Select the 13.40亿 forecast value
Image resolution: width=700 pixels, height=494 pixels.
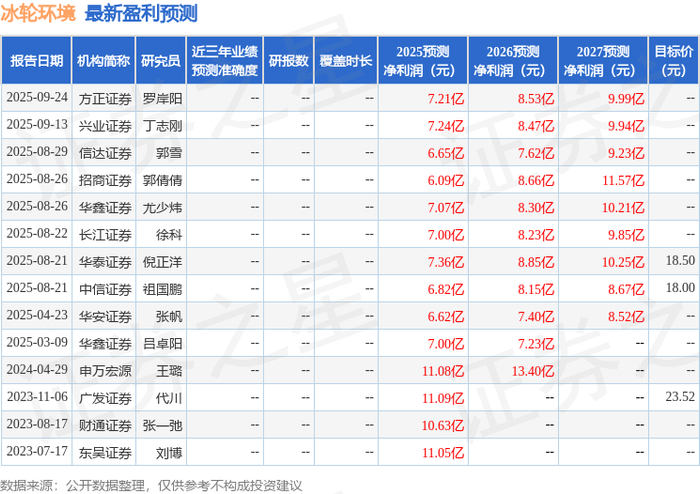click(533, 371)
